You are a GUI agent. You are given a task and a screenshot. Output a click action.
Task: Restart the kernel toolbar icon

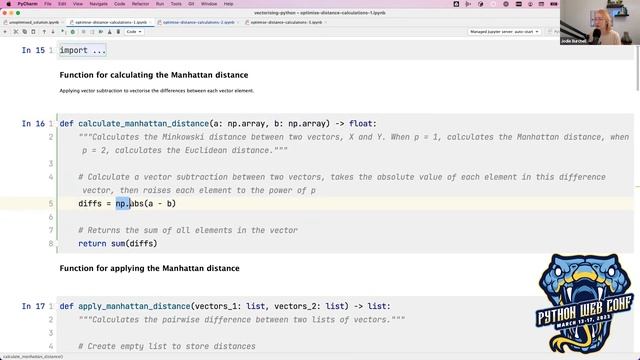tap(92, 31)
